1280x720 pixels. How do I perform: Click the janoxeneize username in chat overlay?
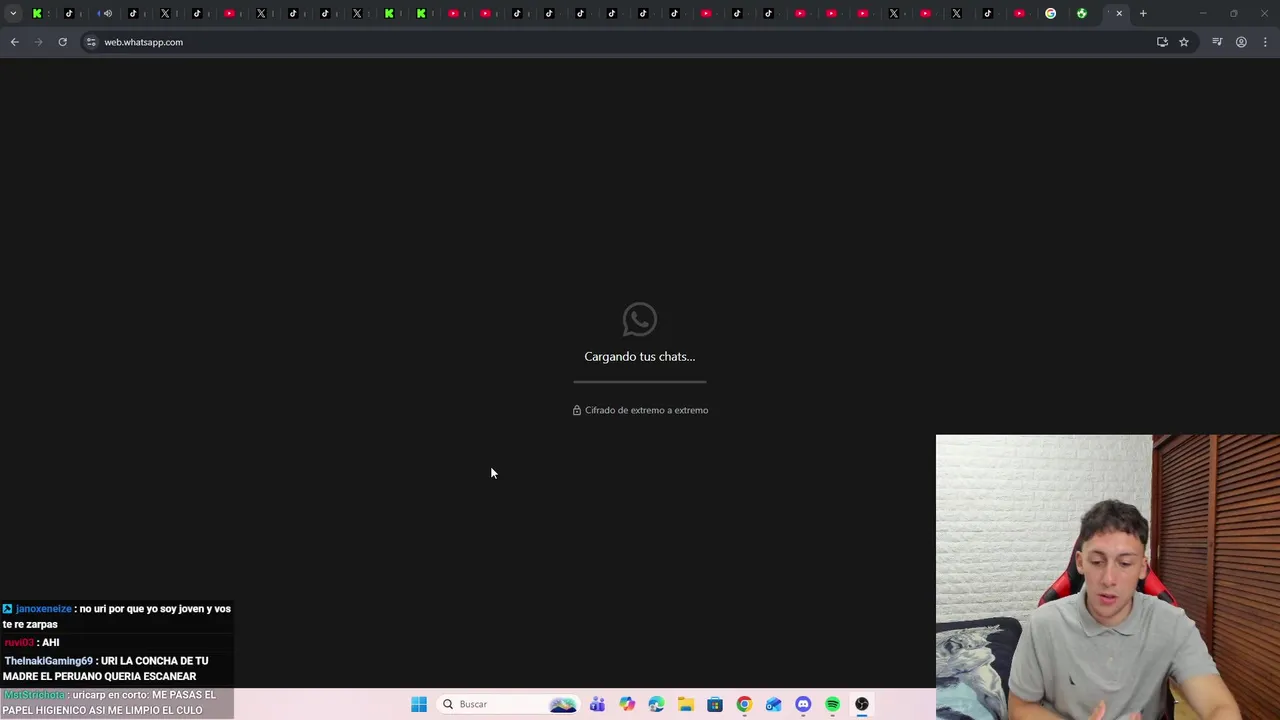[x=44, y=608]
